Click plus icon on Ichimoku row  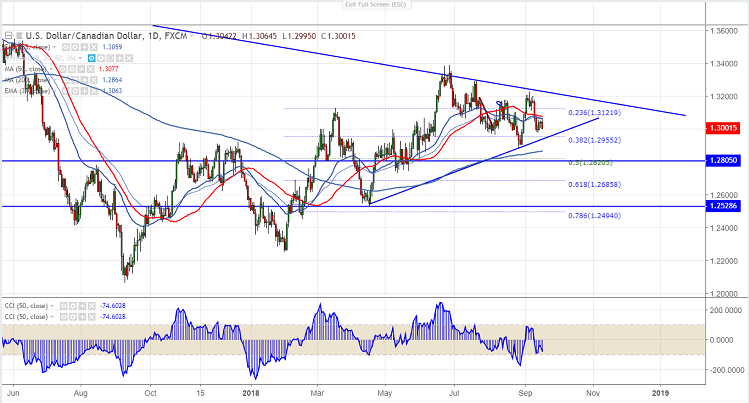tap(119, 58)
